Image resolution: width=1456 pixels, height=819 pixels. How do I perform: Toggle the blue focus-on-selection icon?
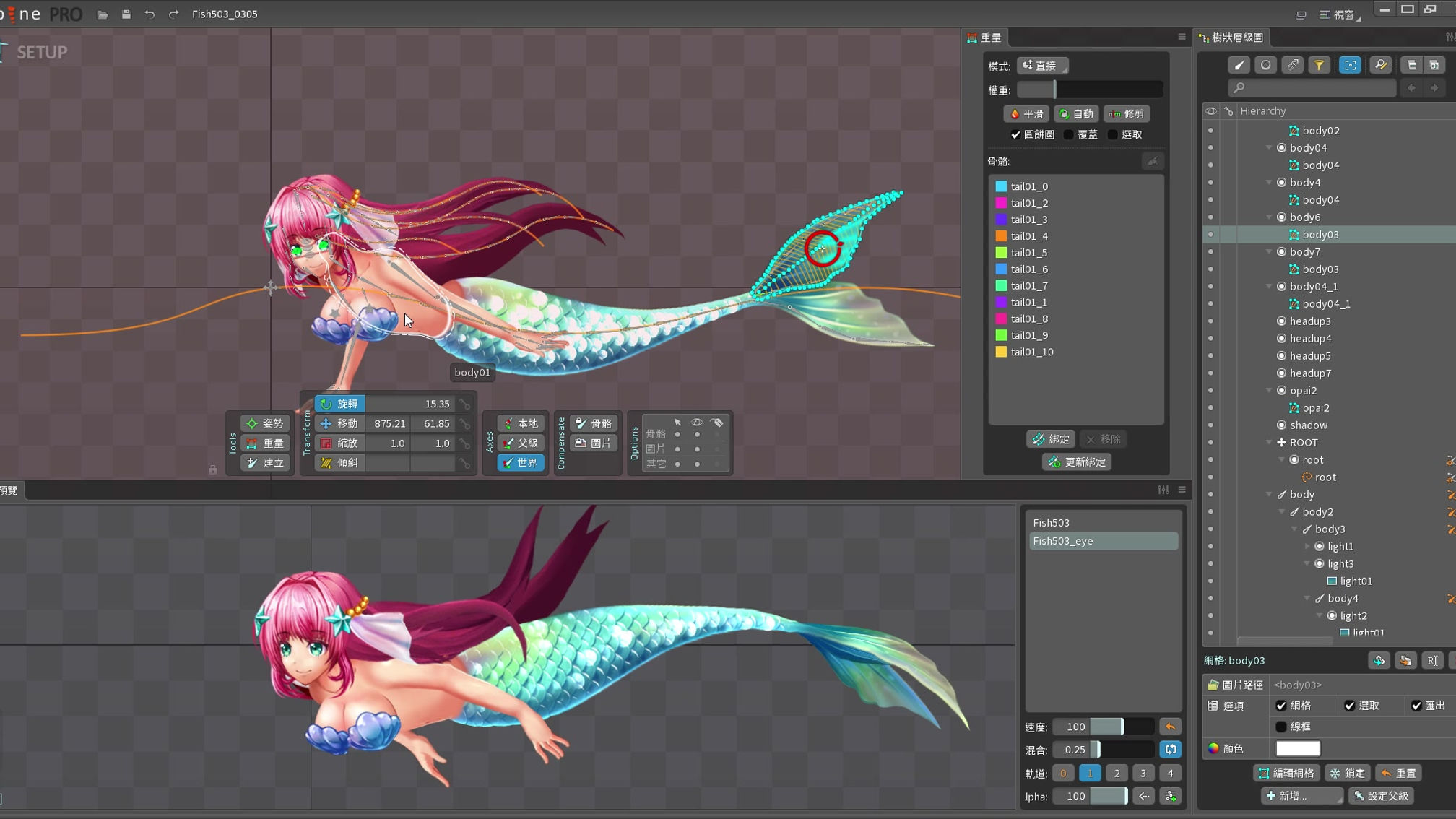(1349, 65)
